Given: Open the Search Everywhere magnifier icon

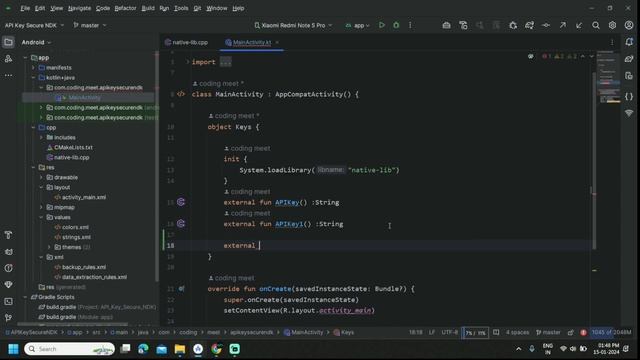Looking at the screenshot, I should 596,25.
